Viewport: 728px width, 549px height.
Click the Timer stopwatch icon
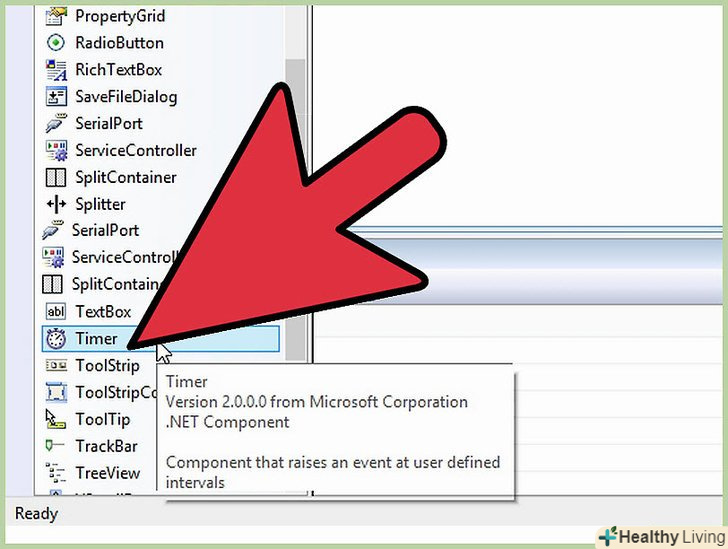pos(56,339)
